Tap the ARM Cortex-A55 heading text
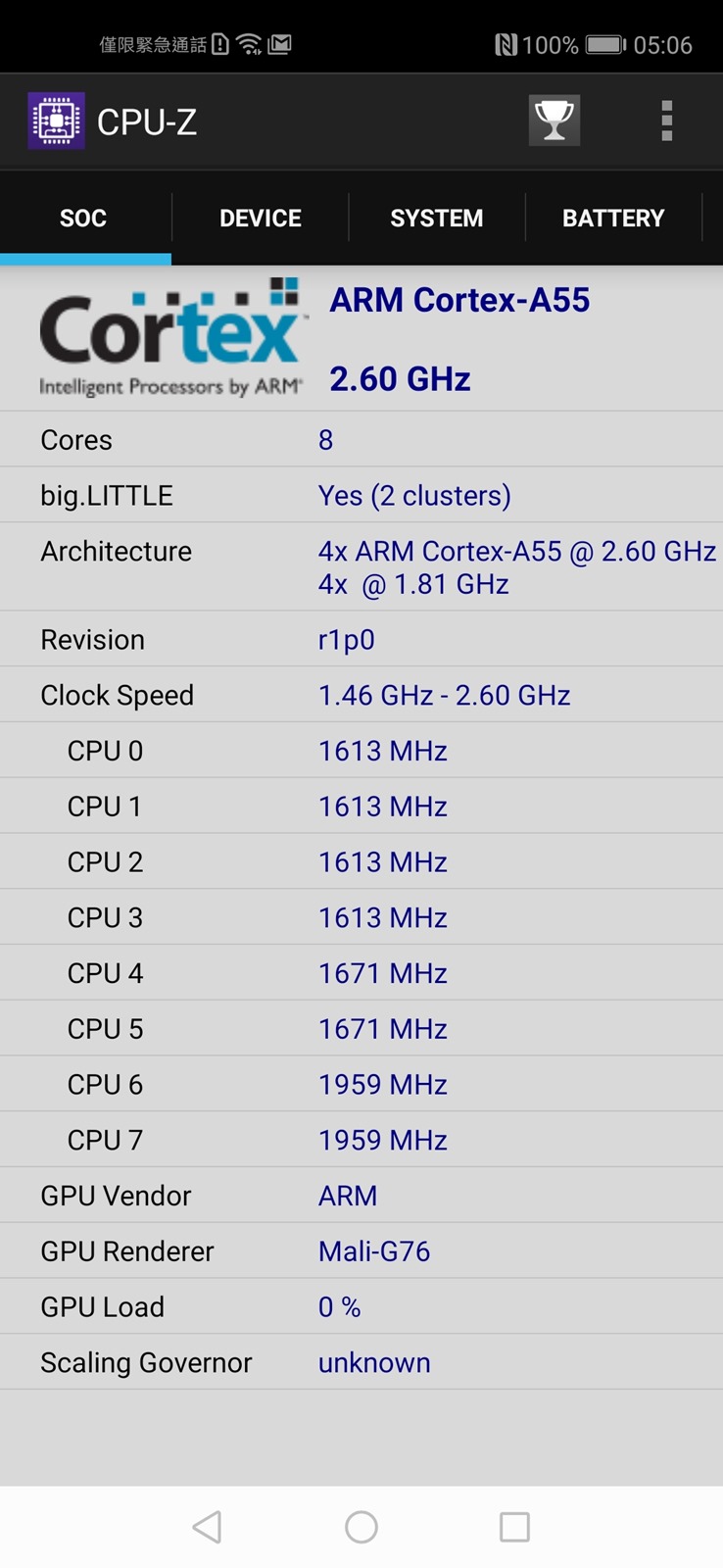 pyautogui.click(x=459, y=300)
